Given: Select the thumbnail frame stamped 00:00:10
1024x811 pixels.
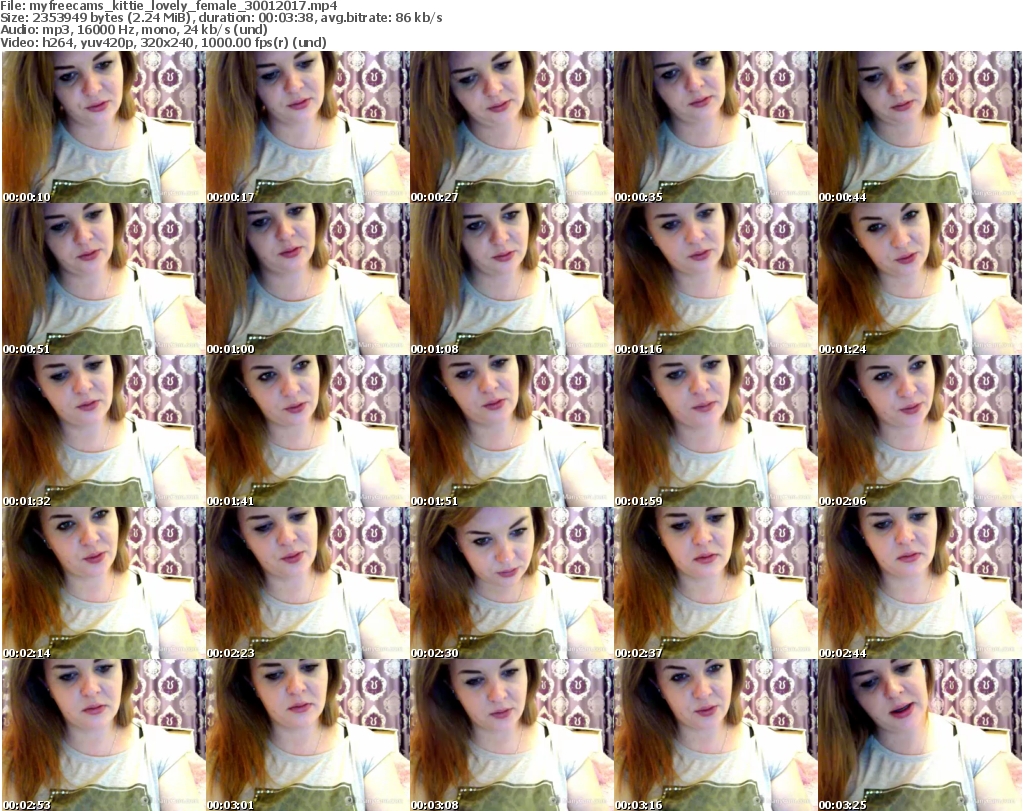Looking at the screenshot, I should pyautogui.click(x=103, y=127).
